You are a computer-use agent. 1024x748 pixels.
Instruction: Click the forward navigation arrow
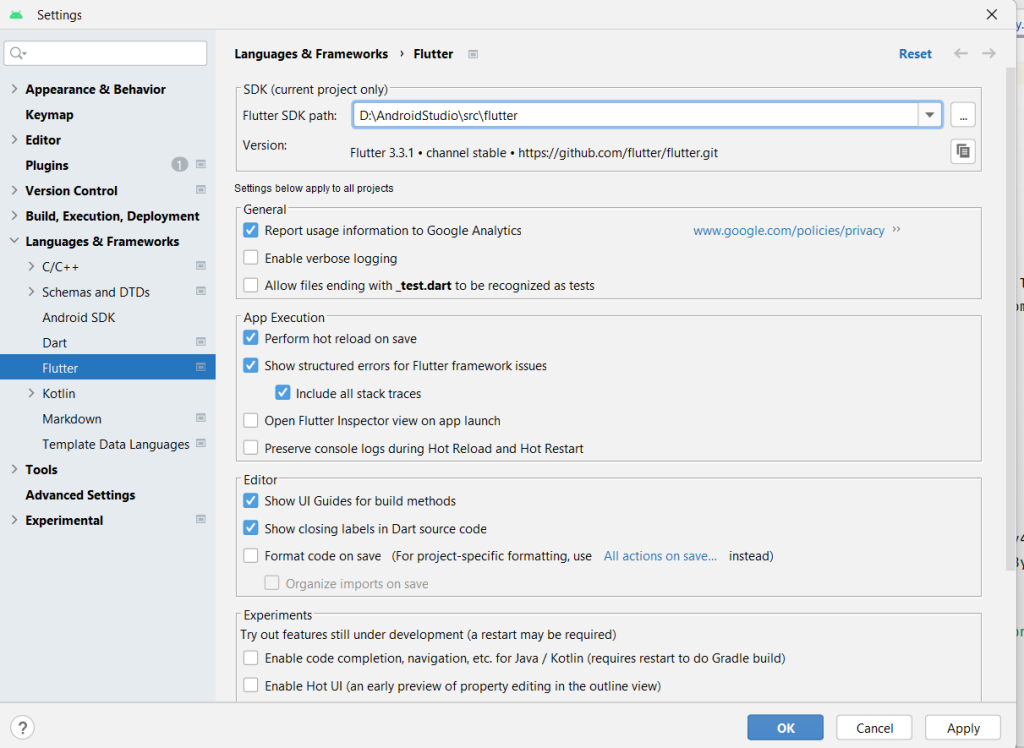(x=988, y=54)
